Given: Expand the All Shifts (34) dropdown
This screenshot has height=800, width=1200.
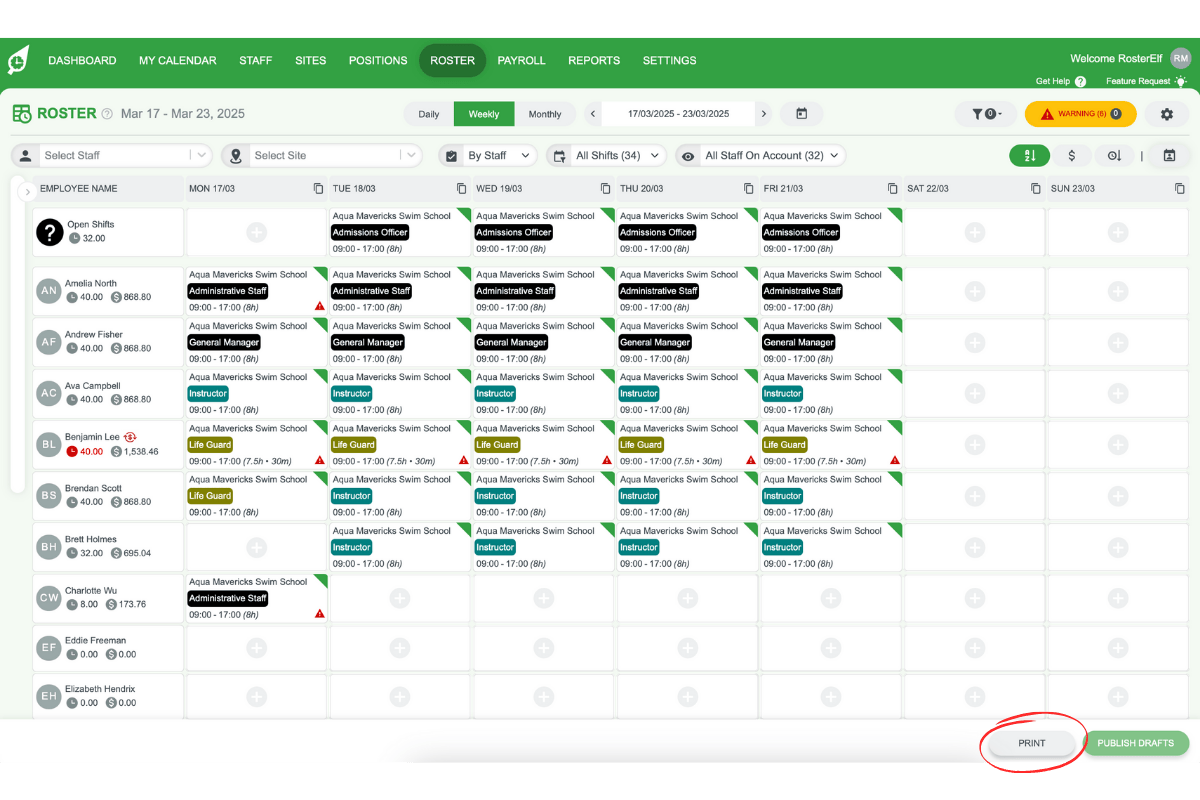Looking at the screenshot, I should tap(606, 155).
